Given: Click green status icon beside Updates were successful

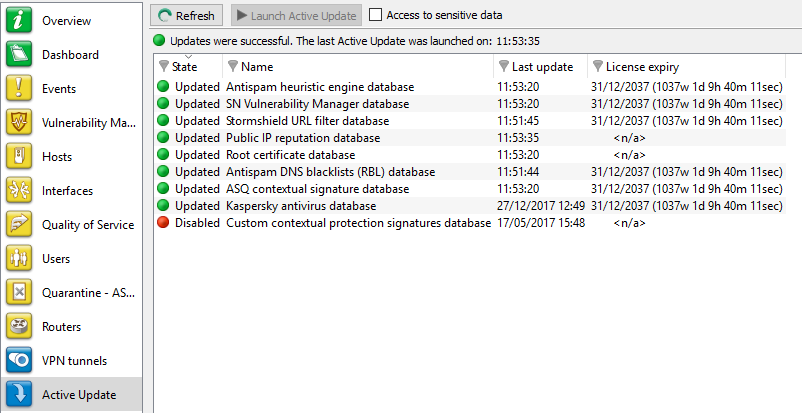Looking at the screenshot, I should 160,41.
